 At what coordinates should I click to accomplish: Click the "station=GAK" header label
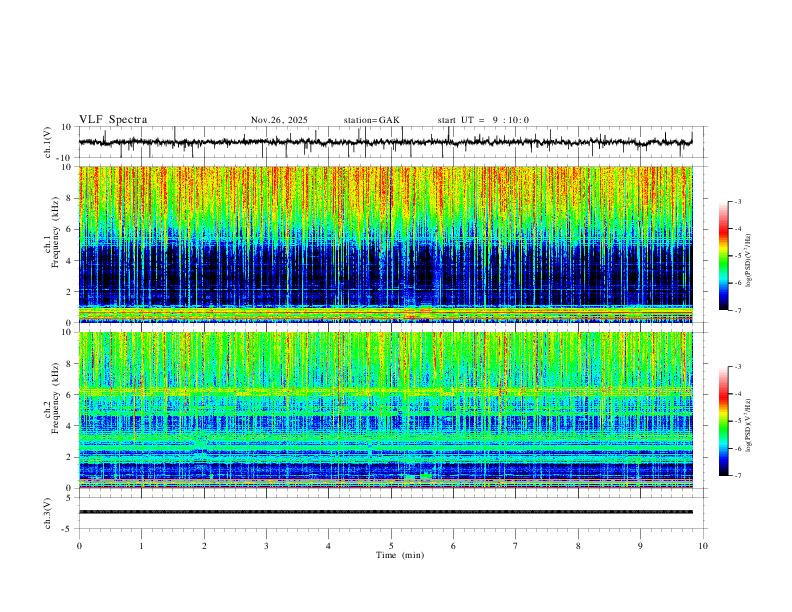[x=372, y=120]
